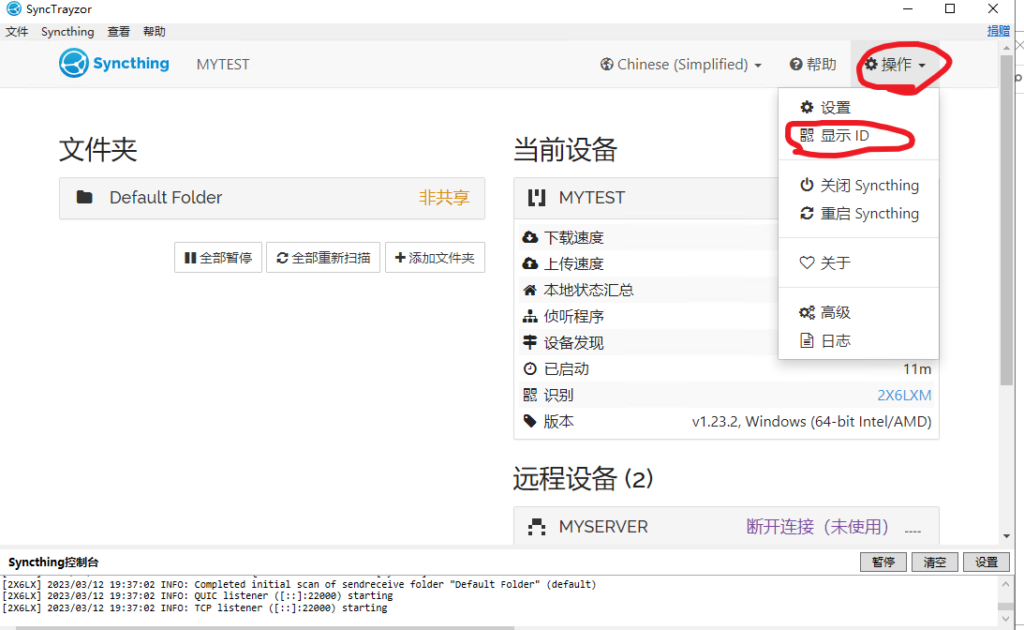Click the tag icon beside 版本

[530, 421]
